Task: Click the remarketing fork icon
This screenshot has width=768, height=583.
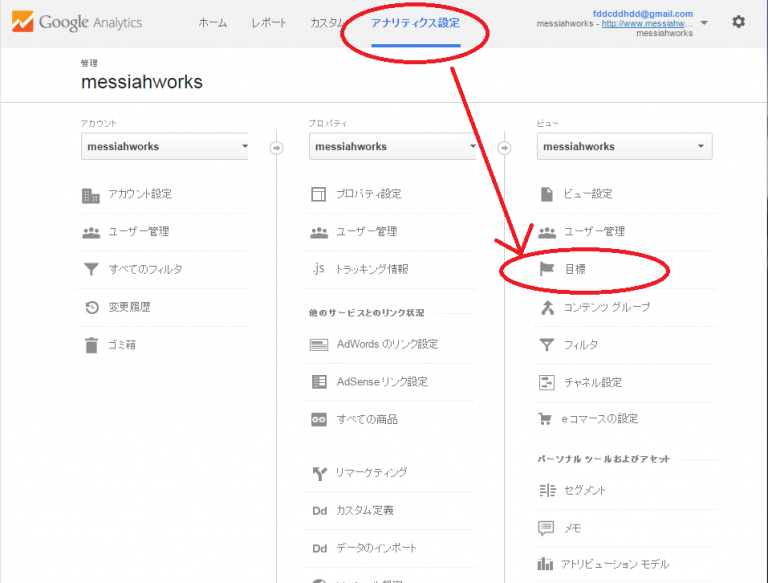Action: tap(319, 473)
